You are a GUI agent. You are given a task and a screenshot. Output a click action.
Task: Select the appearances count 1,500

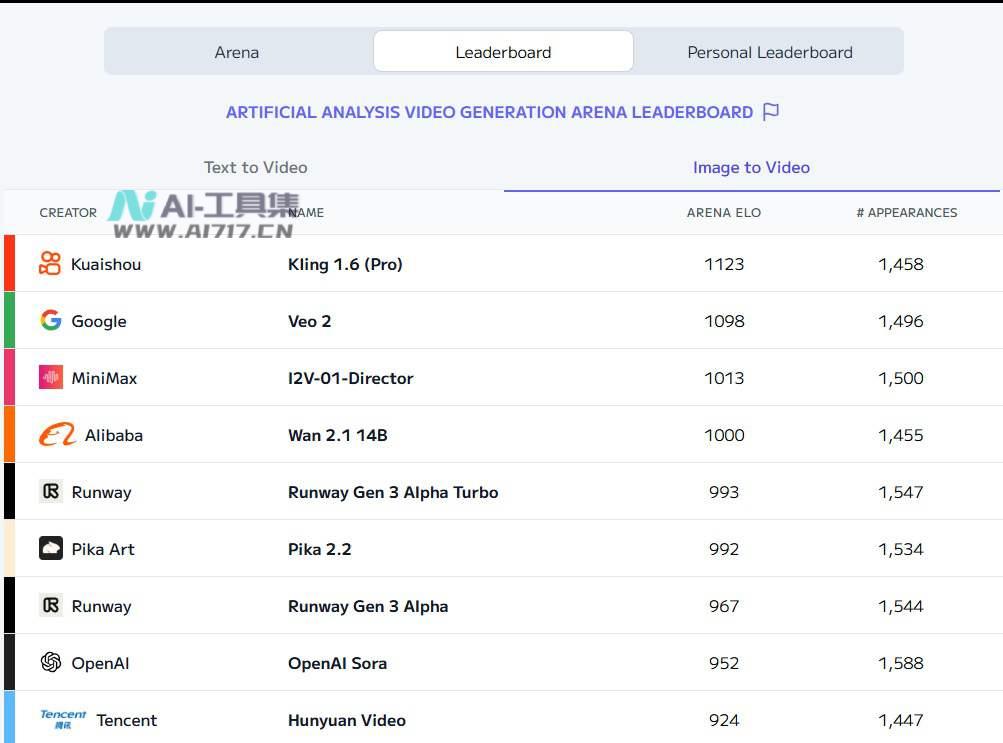tap(901, 378)
